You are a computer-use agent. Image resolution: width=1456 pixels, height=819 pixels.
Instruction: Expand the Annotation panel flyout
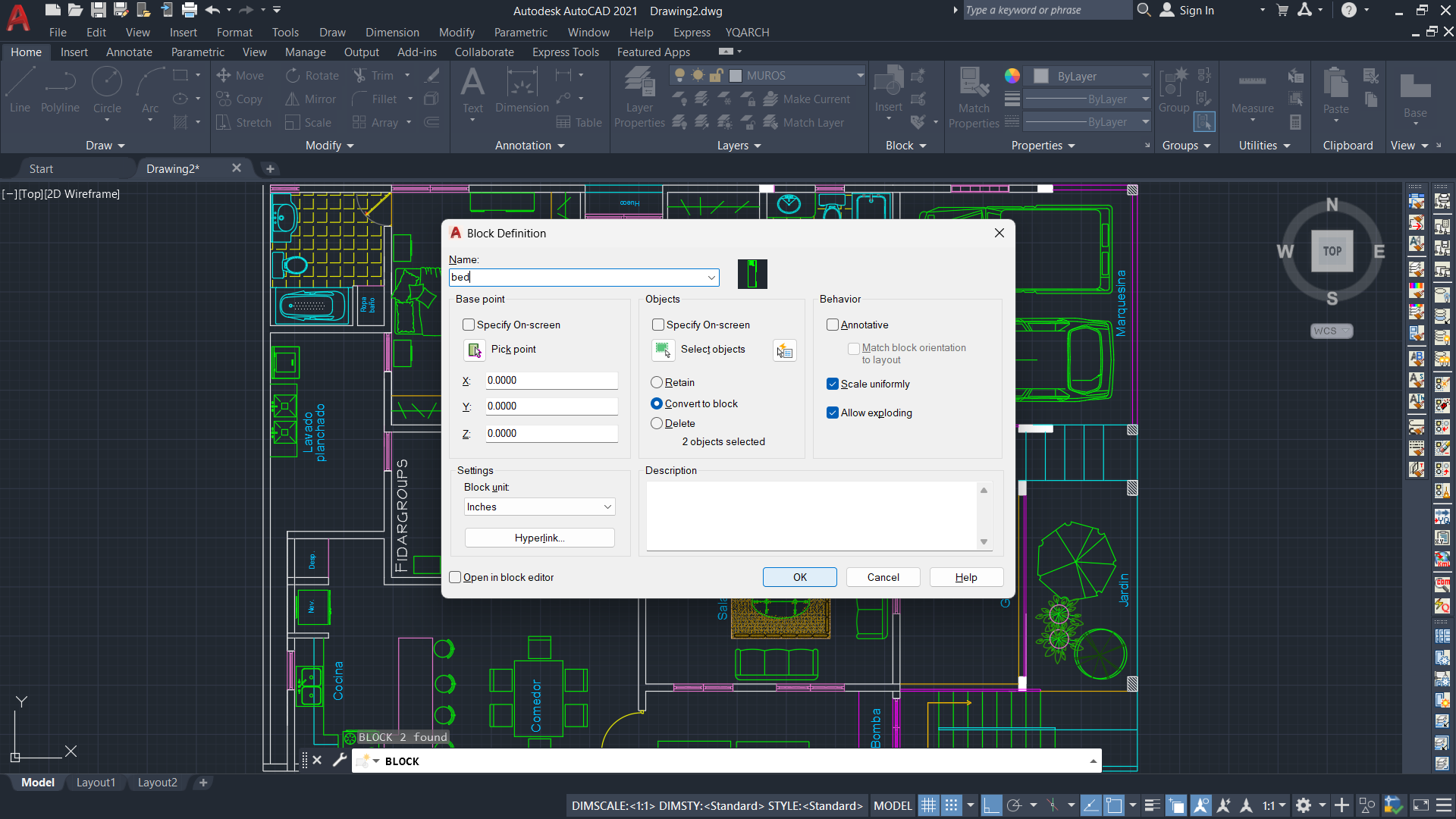coord(530,146)
